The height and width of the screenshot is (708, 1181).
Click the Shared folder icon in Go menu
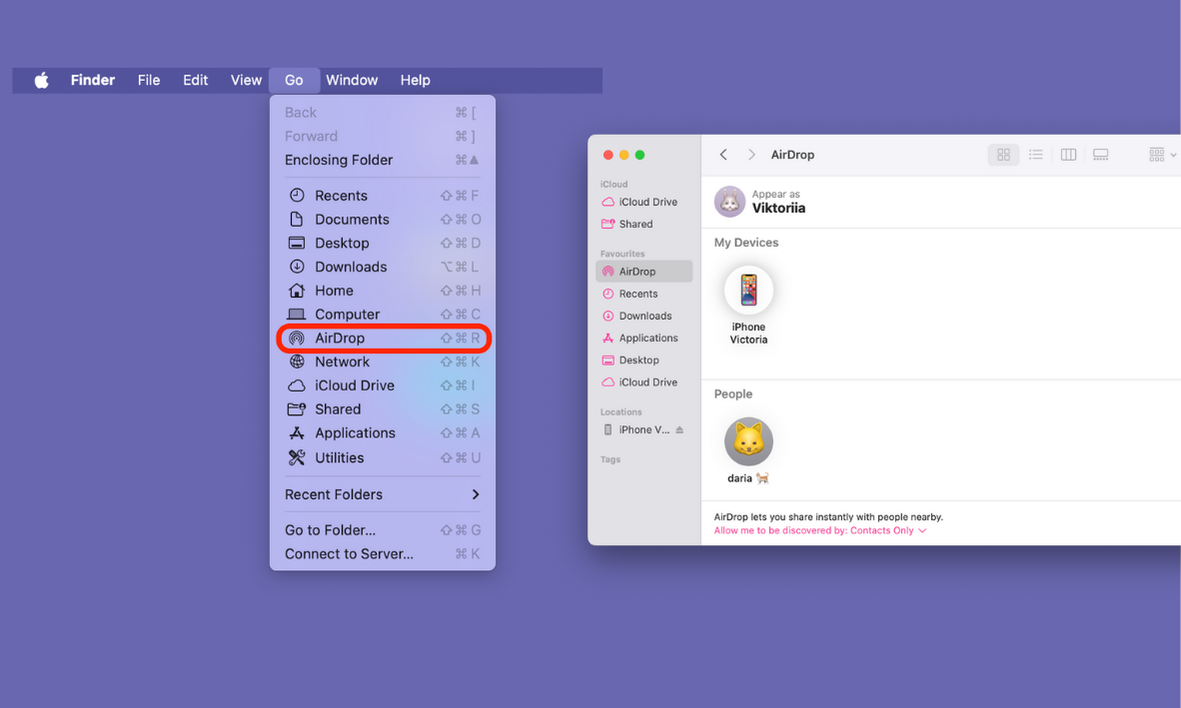[x=297, y=409]
